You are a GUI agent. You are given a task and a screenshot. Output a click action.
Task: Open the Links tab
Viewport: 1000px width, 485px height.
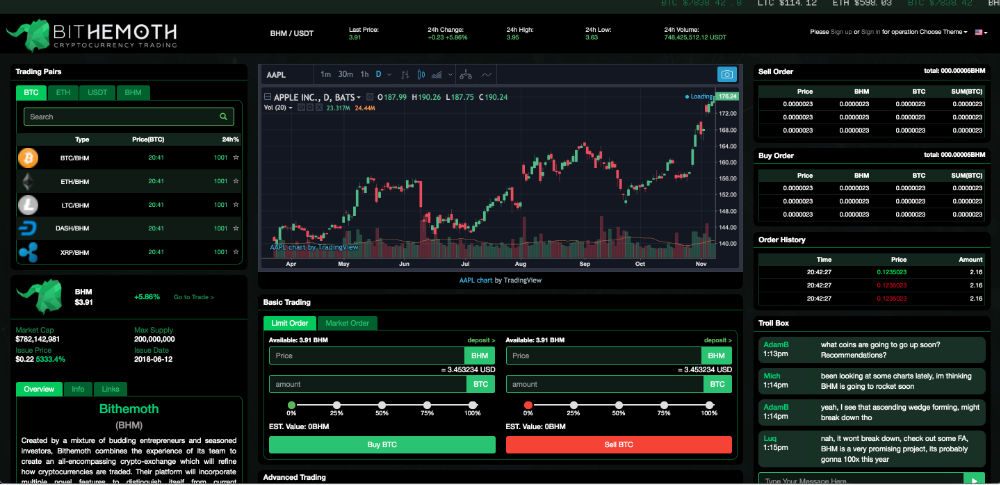pyautogui.click(x=110, y=389)
